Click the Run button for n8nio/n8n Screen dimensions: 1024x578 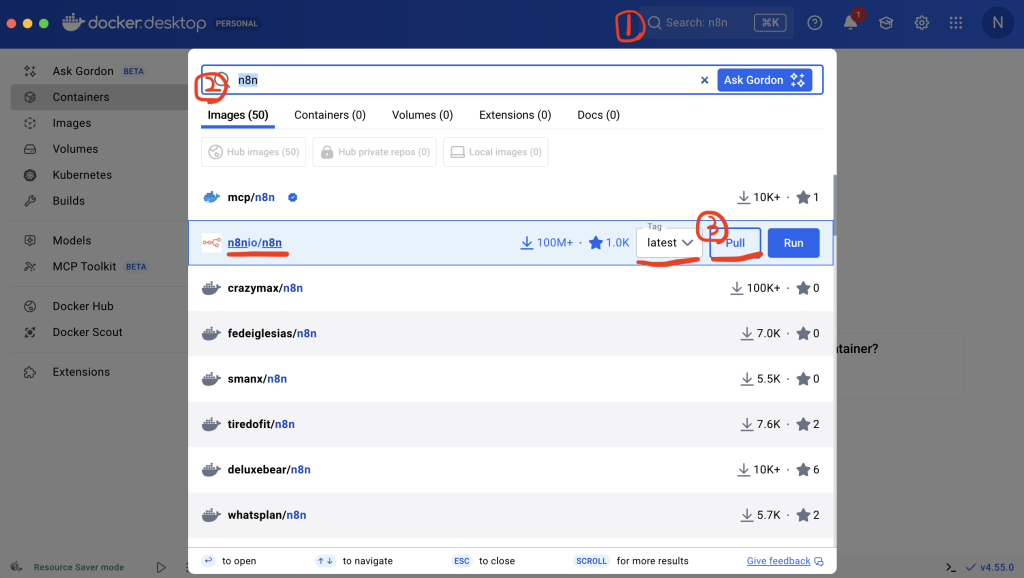click(793, 243)
